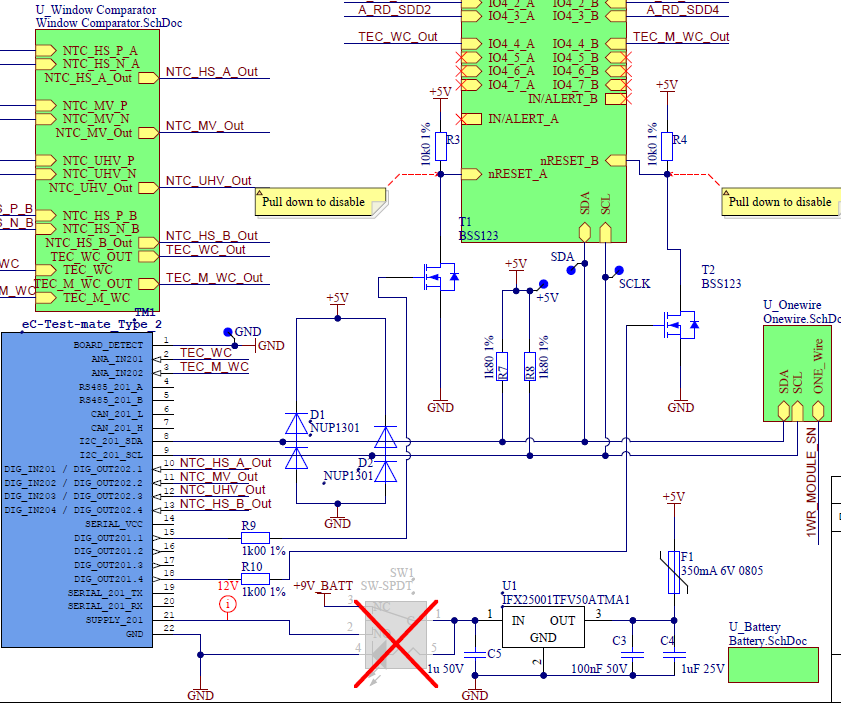Click the SDA test point blue dot
Viewport: 841px width, 703px height.
click(571, 270)
